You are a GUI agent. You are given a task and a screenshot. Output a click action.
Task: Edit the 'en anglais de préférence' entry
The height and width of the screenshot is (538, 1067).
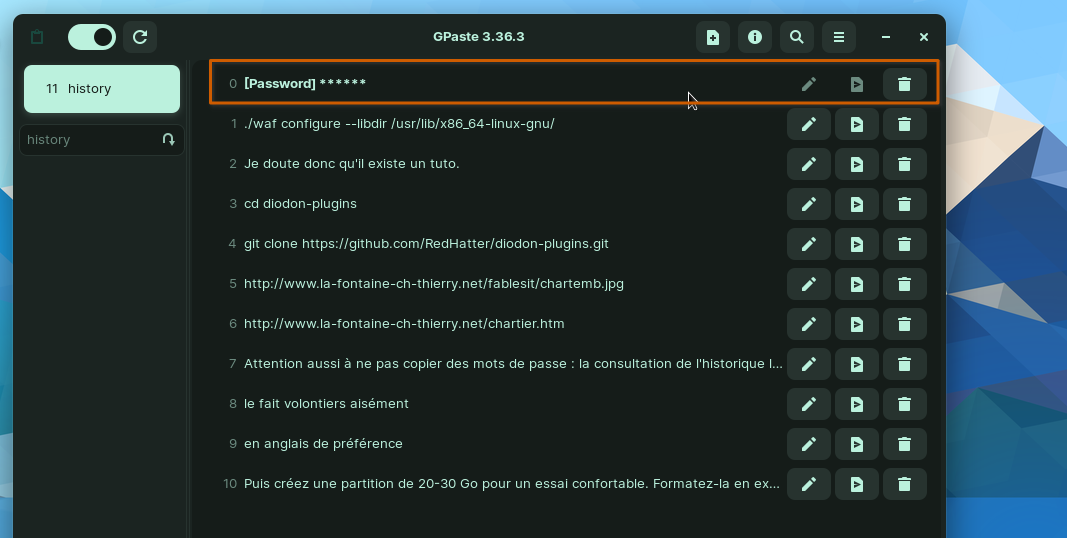click(x=809, y=444)
